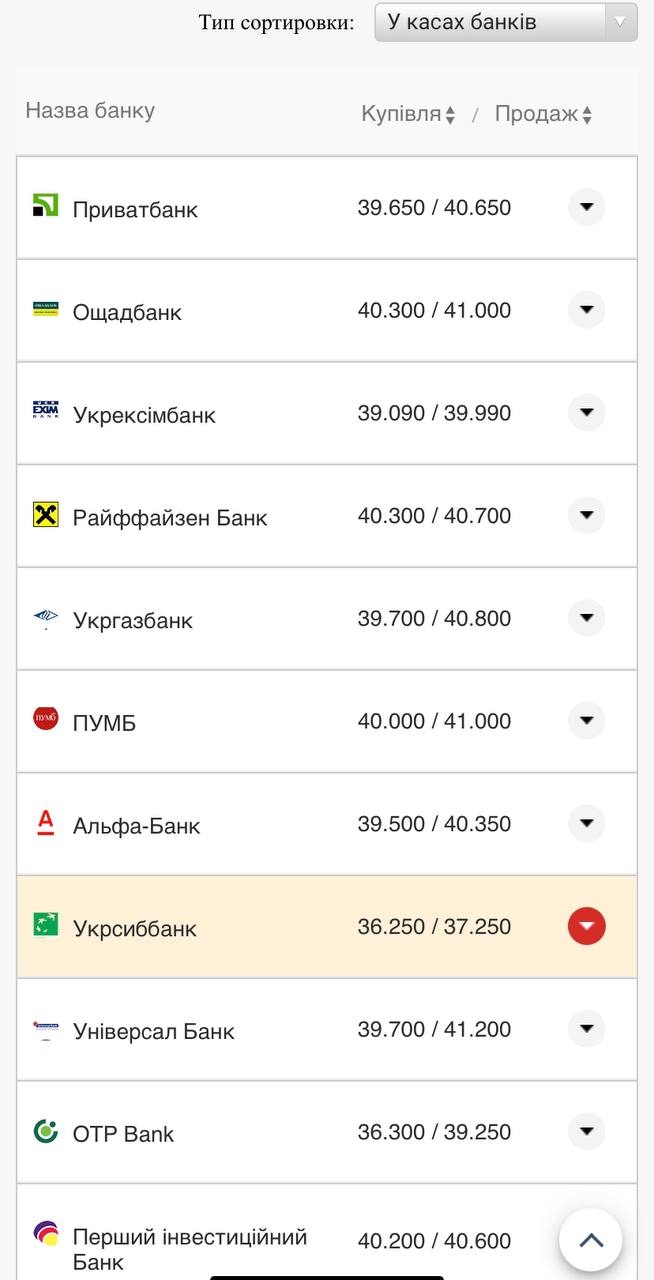This screenshot has height=1280, width=654.
Task: Click the ПУМБ red round logo
Action: click(x=46, y=718)
